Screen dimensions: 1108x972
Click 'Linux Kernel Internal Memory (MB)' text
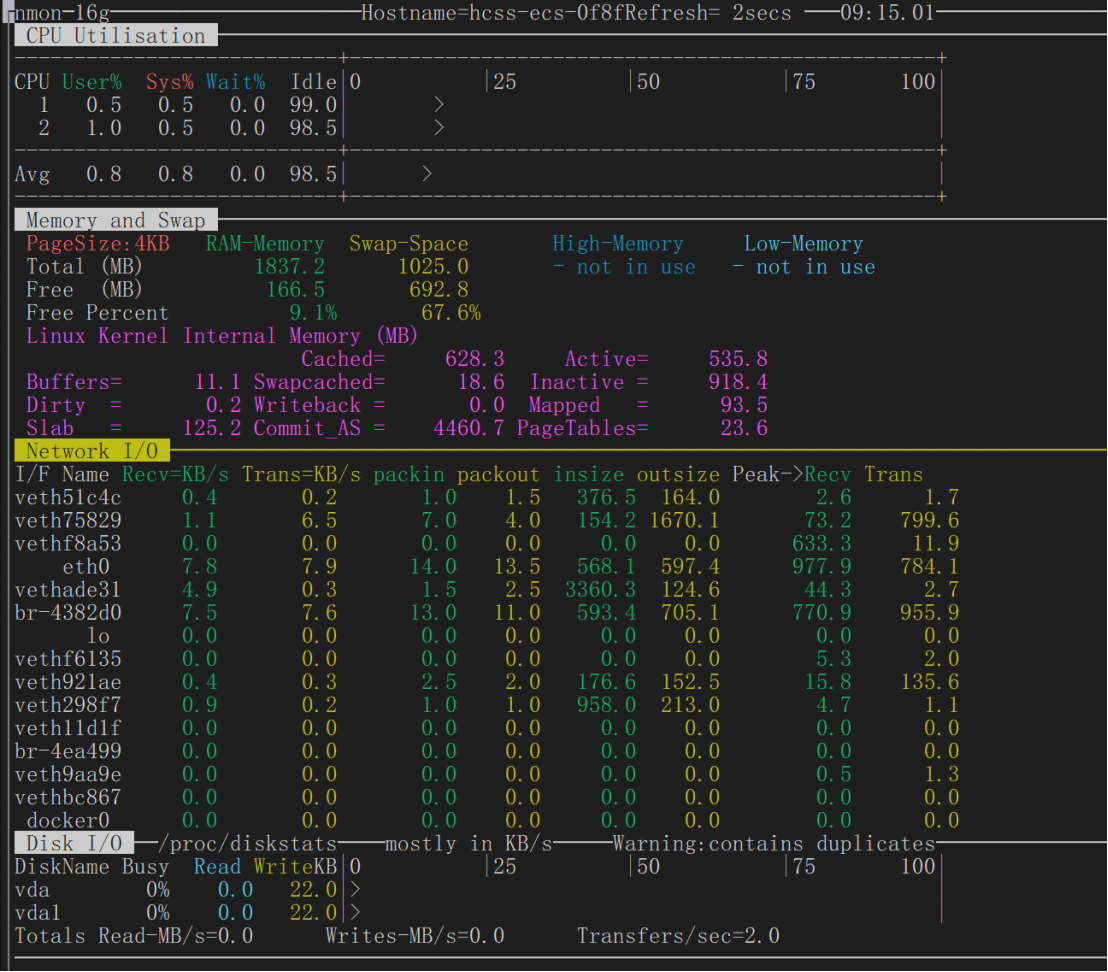point(222,336)
